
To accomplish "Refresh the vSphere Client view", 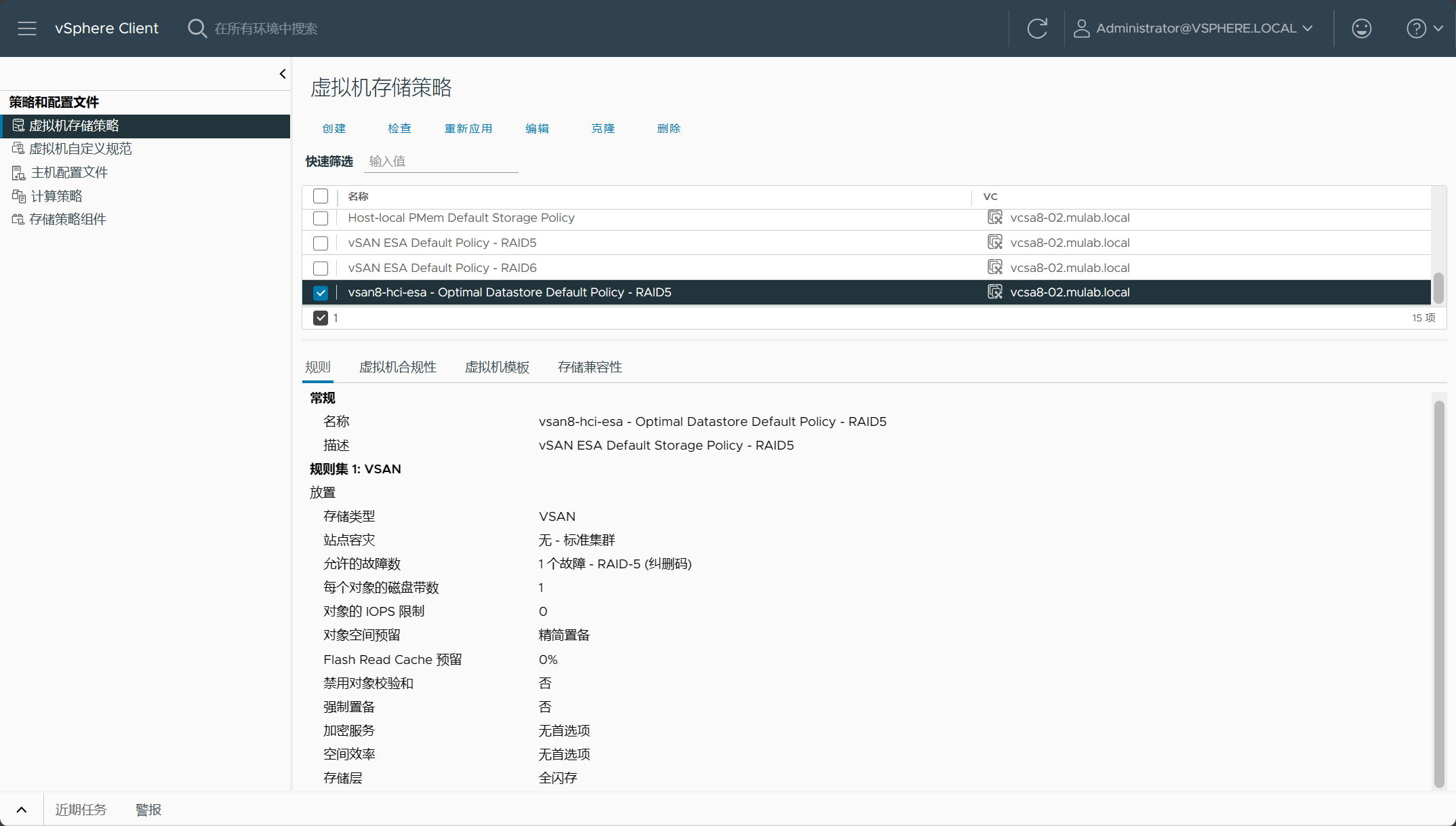I will tap(1037, 28).
